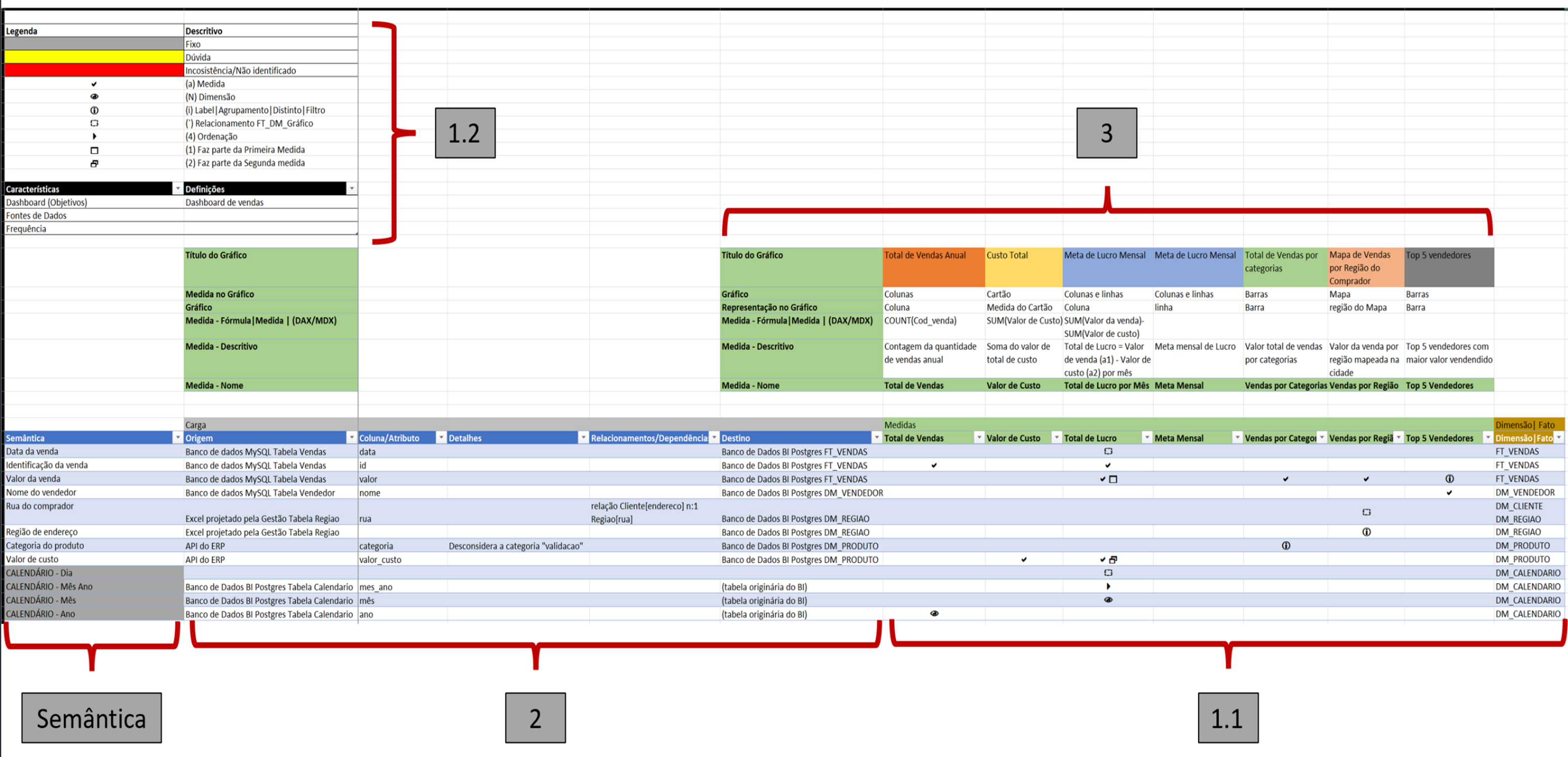
Task: Click the info icon in Categoria do produto row
Action: point(1286,545)
